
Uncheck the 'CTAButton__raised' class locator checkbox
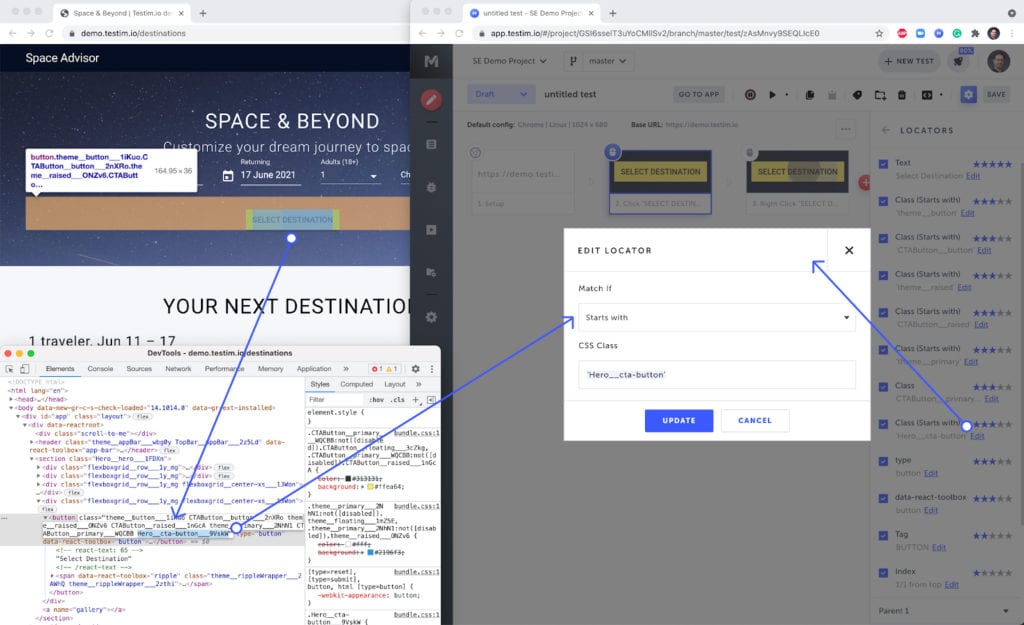click(x=884, y=313)
